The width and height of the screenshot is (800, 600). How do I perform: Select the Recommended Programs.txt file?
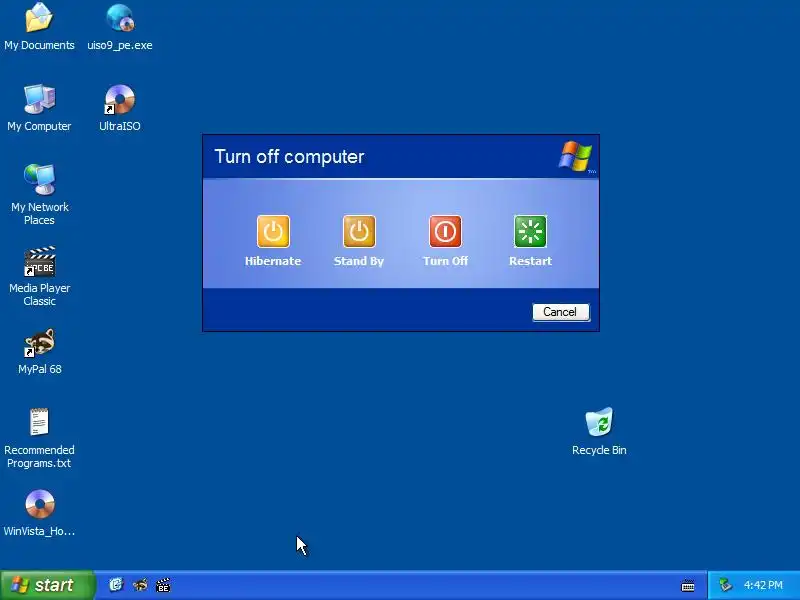pyautogui.click(x=39, y=422)
